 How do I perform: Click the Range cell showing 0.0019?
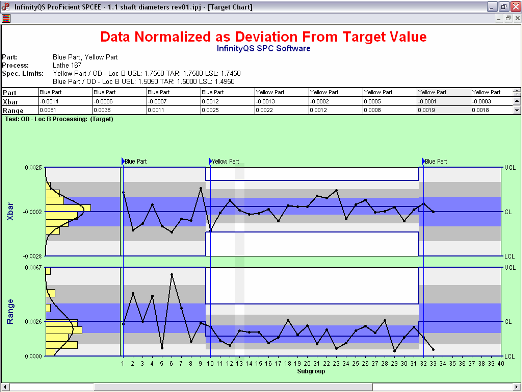[x=443, y=110]
